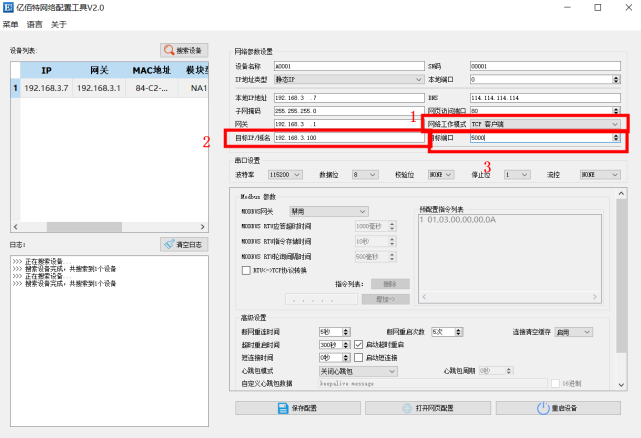The image size is (641, 438).
Task: Open the 关于 about menu
Action: point(58,25)
